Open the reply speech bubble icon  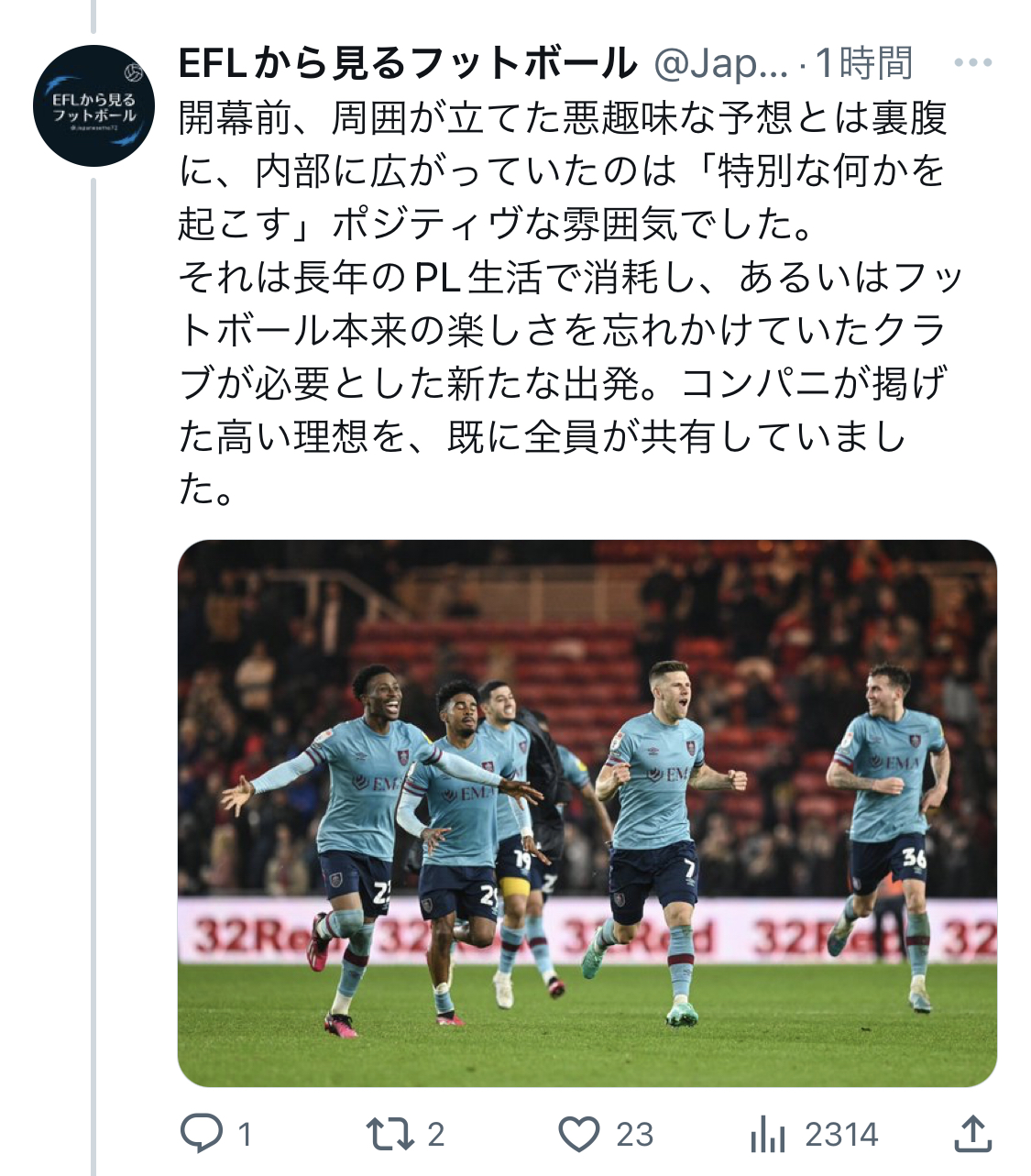tap(201, 1134)
